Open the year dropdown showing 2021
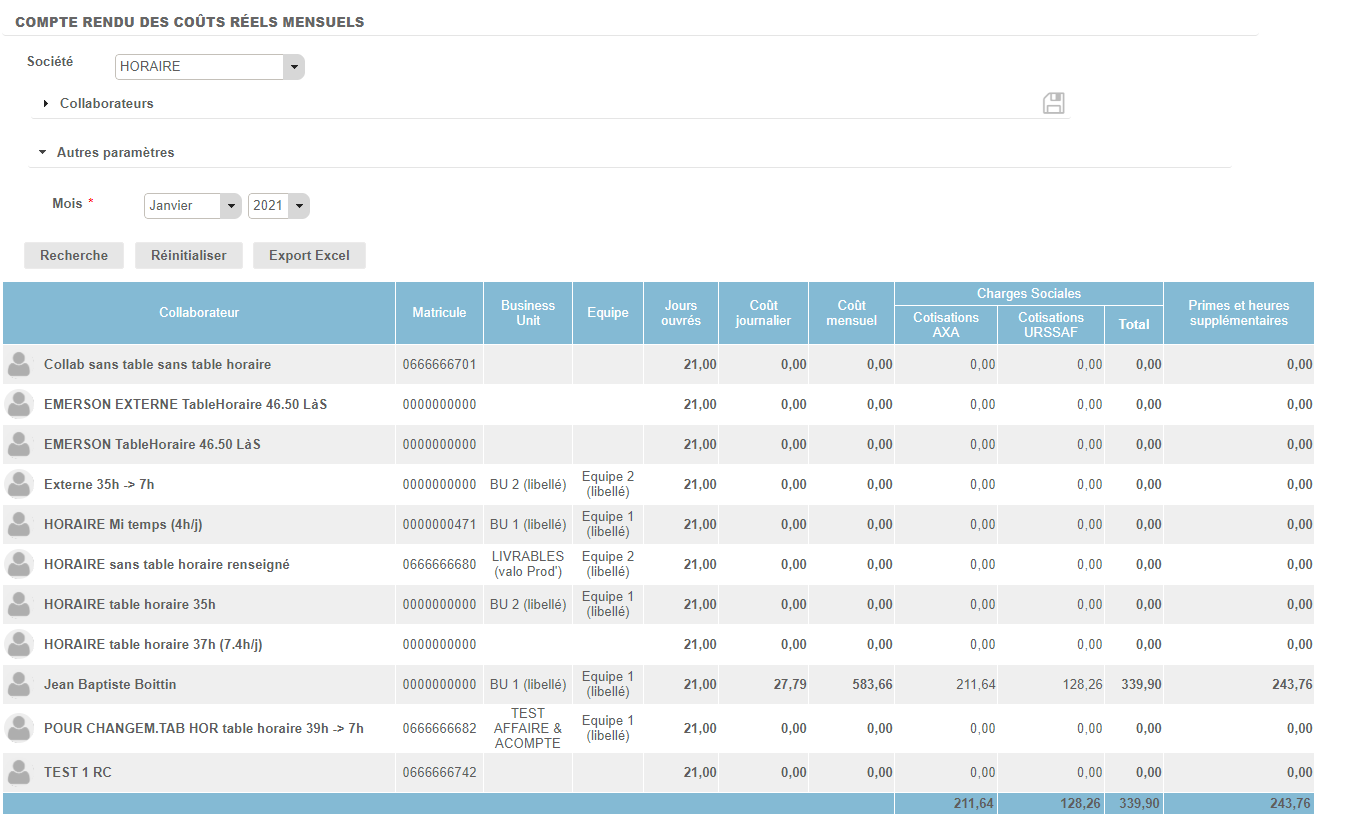The image size is (1348, 833). pyautogui.click(x=278, y=206)
